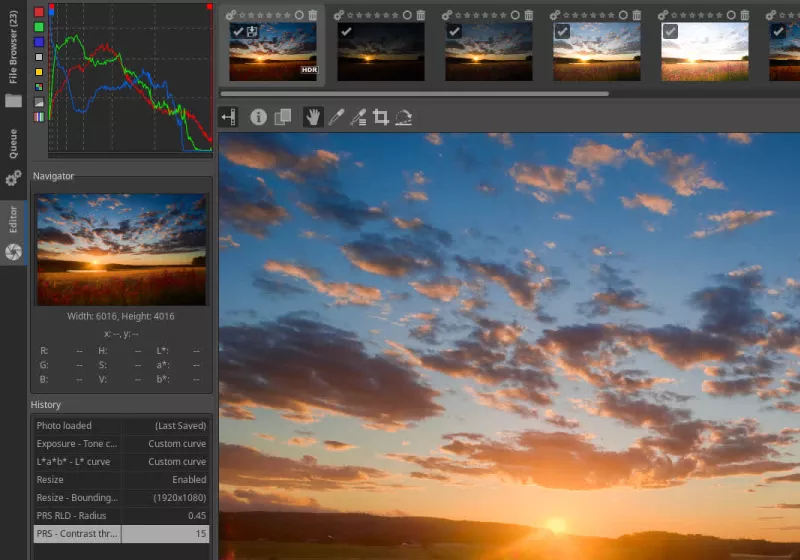Click gears icon above the fifth bright thumbnail
The image size is (800, 560).
663,15
